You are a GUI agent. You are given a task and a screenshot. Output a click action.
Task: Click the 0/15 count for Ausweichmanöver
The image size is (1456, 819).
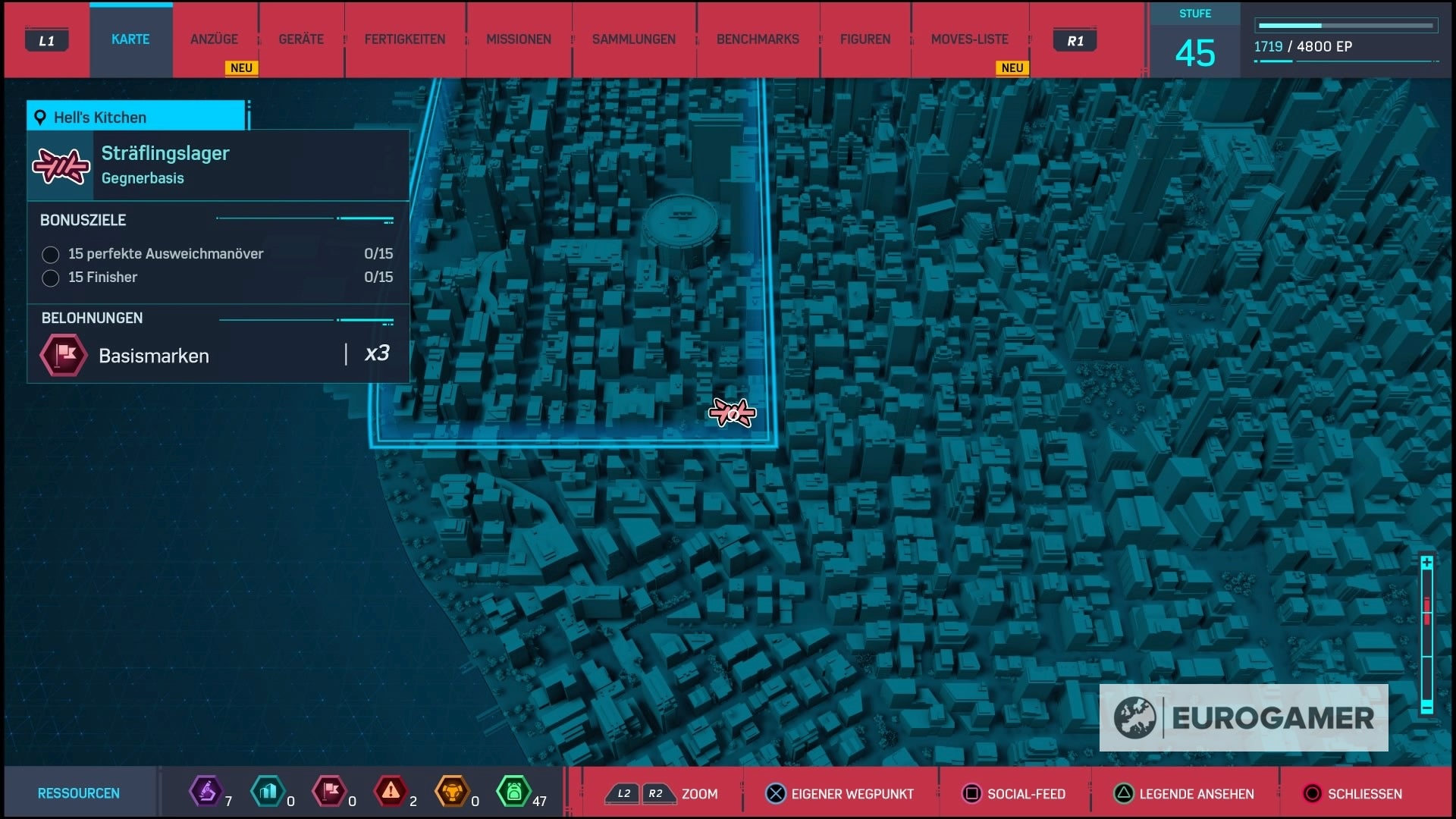pos(378,254)
